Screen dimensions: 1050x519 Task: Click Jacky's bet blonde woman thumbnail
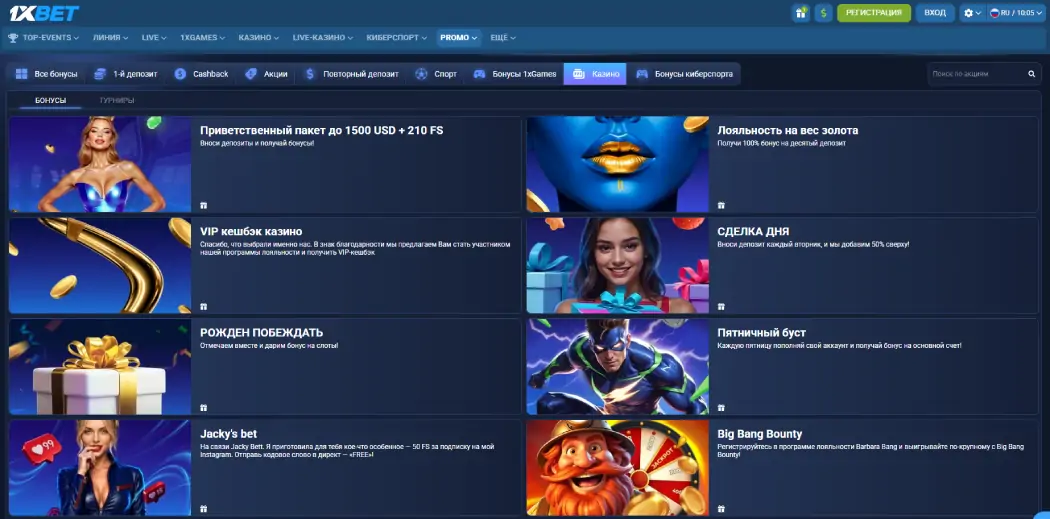pos(100,467)
